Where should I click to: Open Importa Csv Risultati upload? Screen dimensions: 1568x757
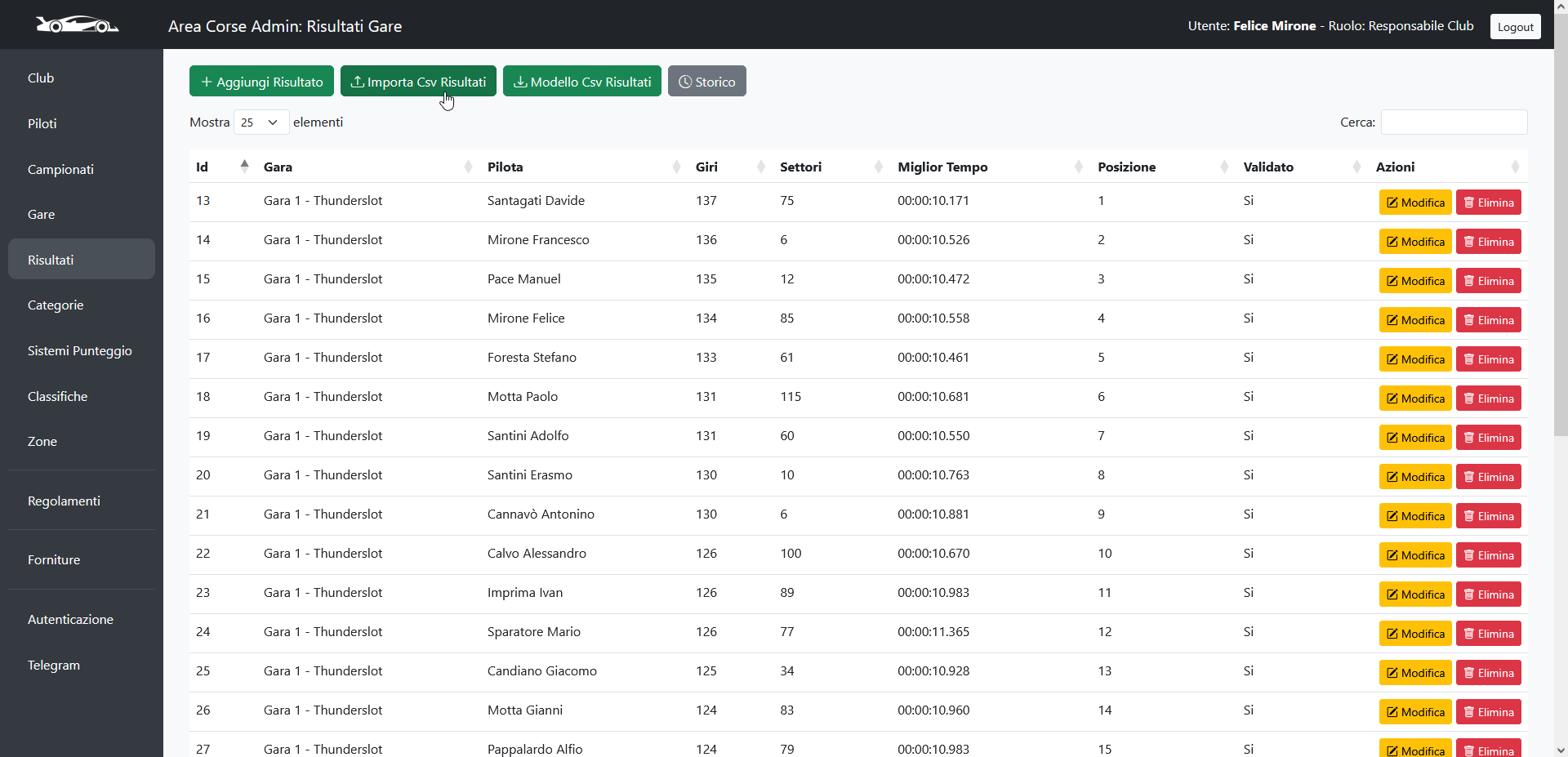[x=418, y=82]
